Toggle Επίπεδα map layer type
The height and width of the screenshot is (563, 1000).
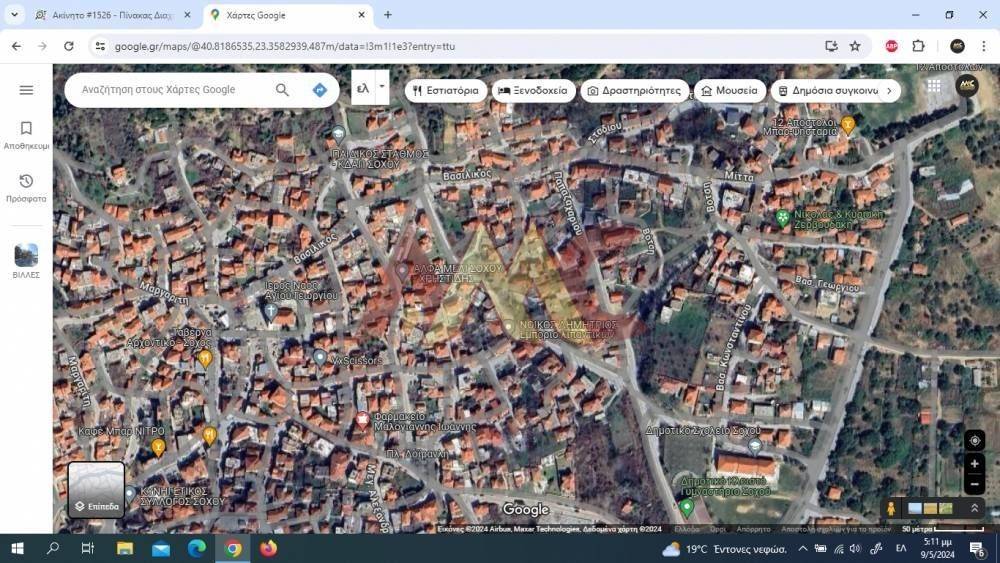pyautogui.click(x=96, y=490)
